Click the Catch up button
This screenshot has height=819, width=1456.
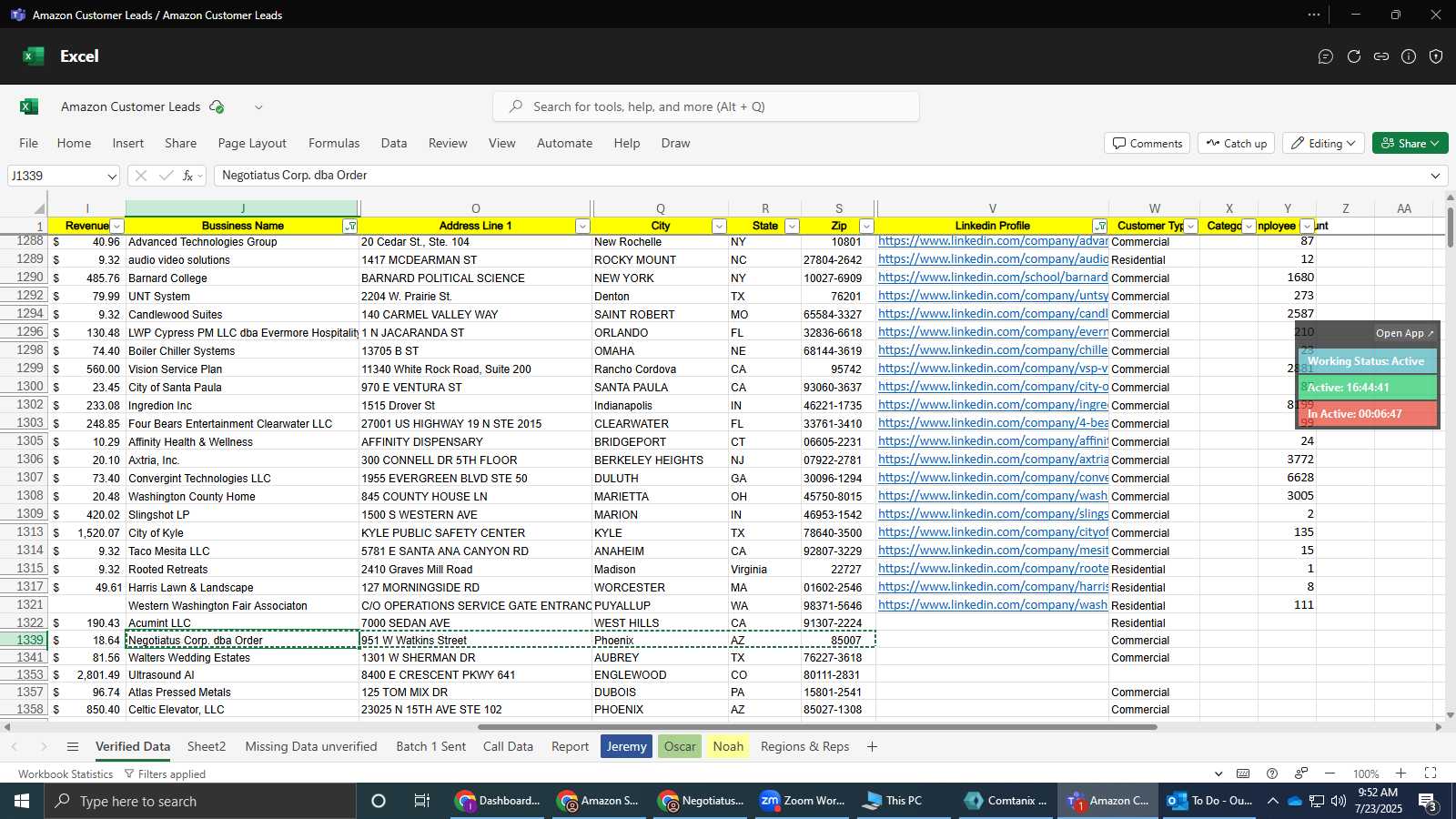click(x=1236, y=144)
